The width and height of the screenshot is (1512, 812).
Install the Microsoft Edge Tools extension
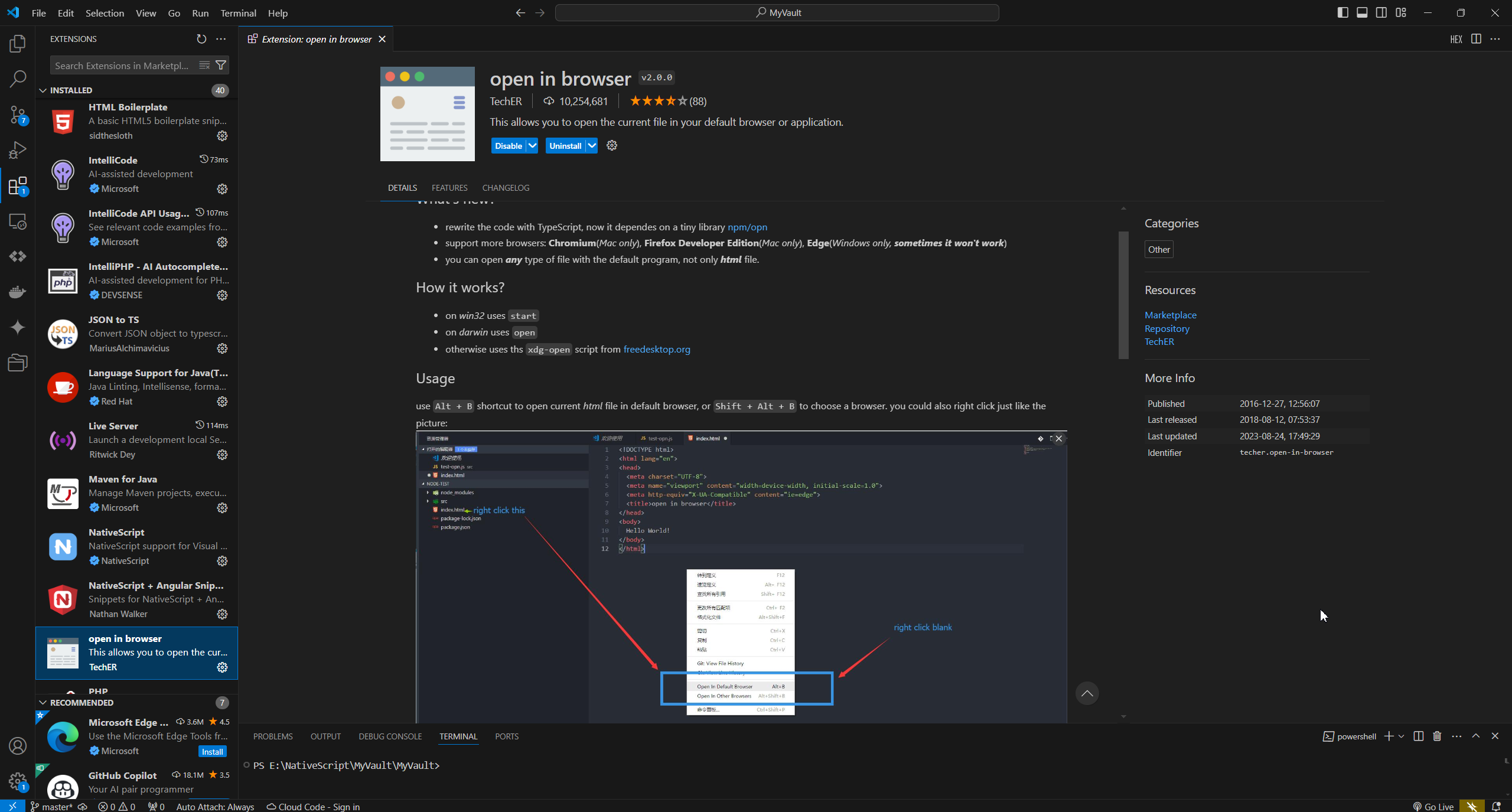[212, 751]
